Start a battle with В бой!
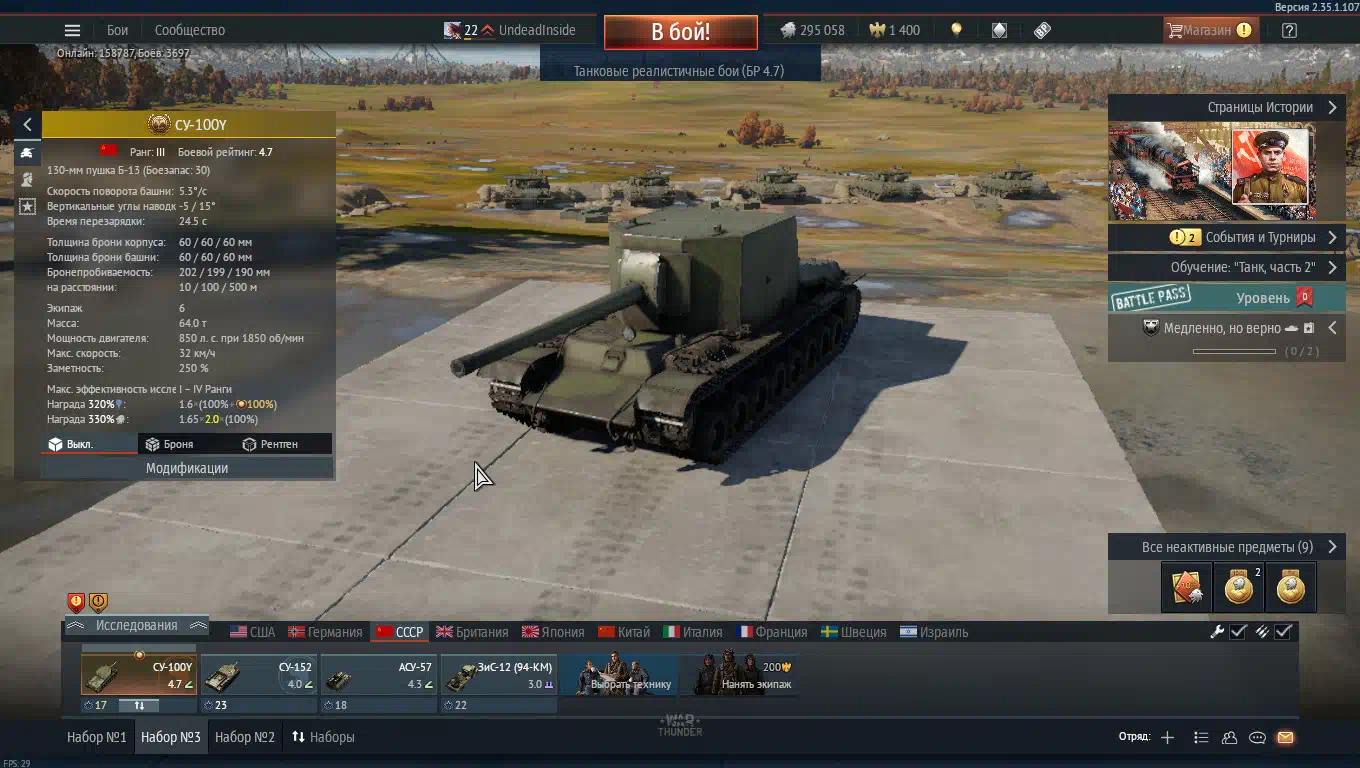The width and height of the screenshot is (1360, 768). (681, 32)
